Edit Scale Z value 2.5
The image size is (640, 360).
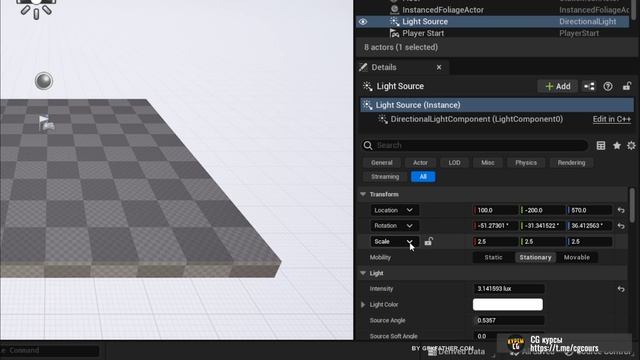[589, 242]
